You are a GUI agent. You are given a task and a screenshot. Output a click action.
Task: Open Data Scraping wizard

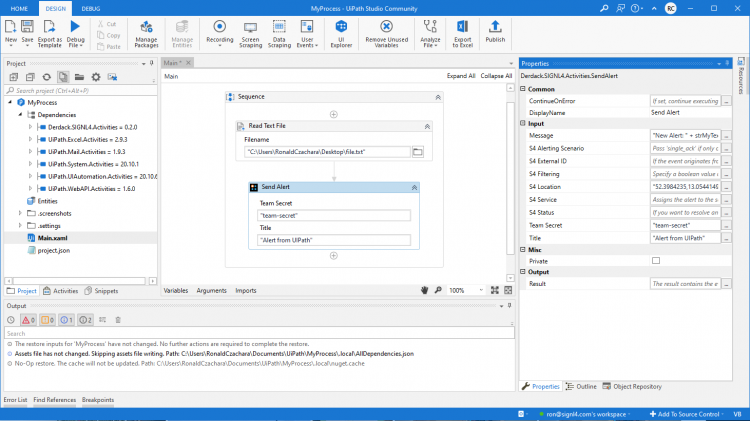(x=279, y=33)
